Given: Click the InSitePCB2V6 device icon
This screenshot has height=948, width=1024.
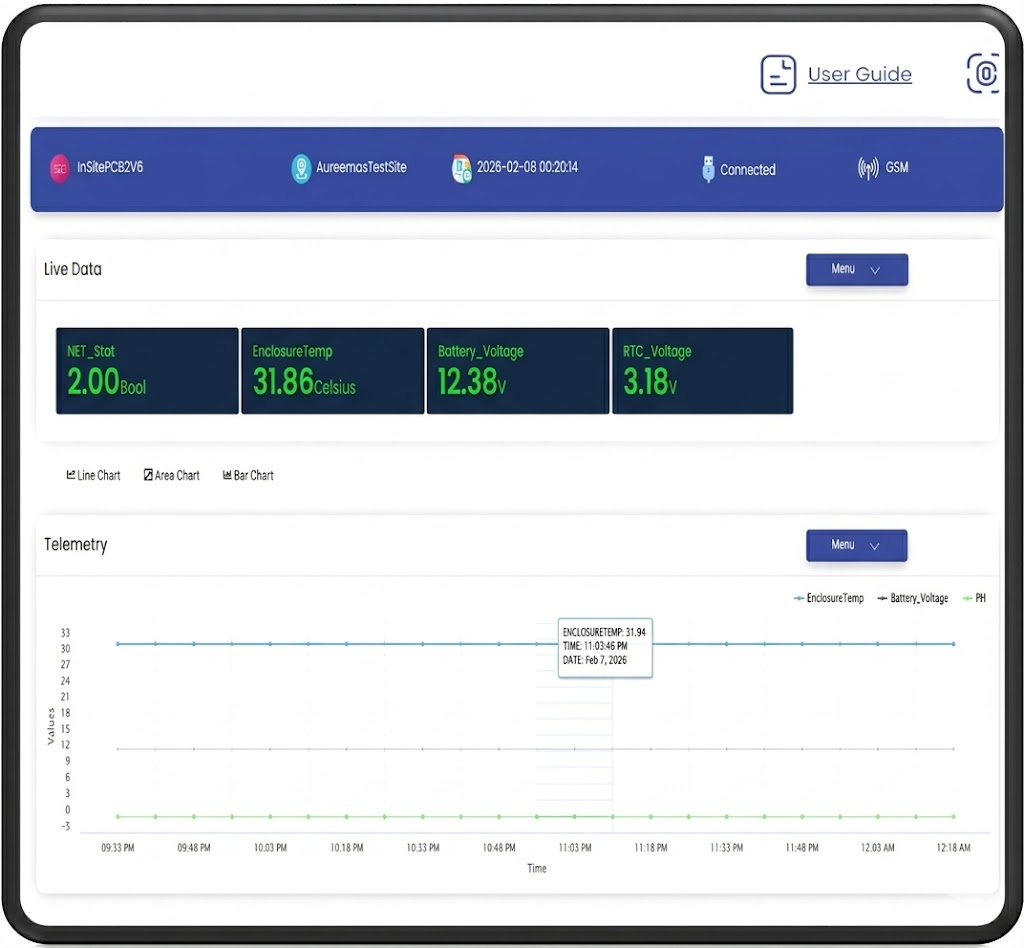Looking at the screenshot, I should pos(60,168).
